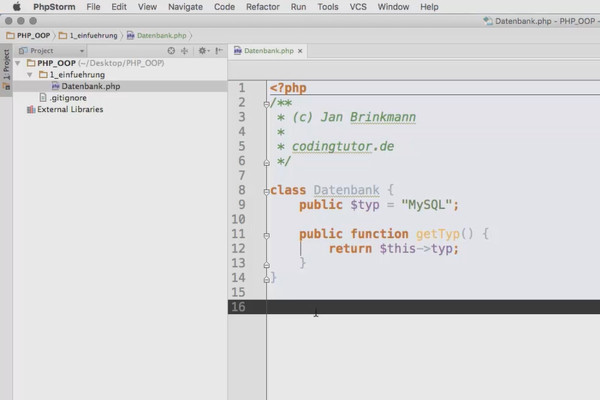This screenshot has height=400, width=600.
Task: Click the Datenbank.php file icon in tree
Action: tap(55, 86)
